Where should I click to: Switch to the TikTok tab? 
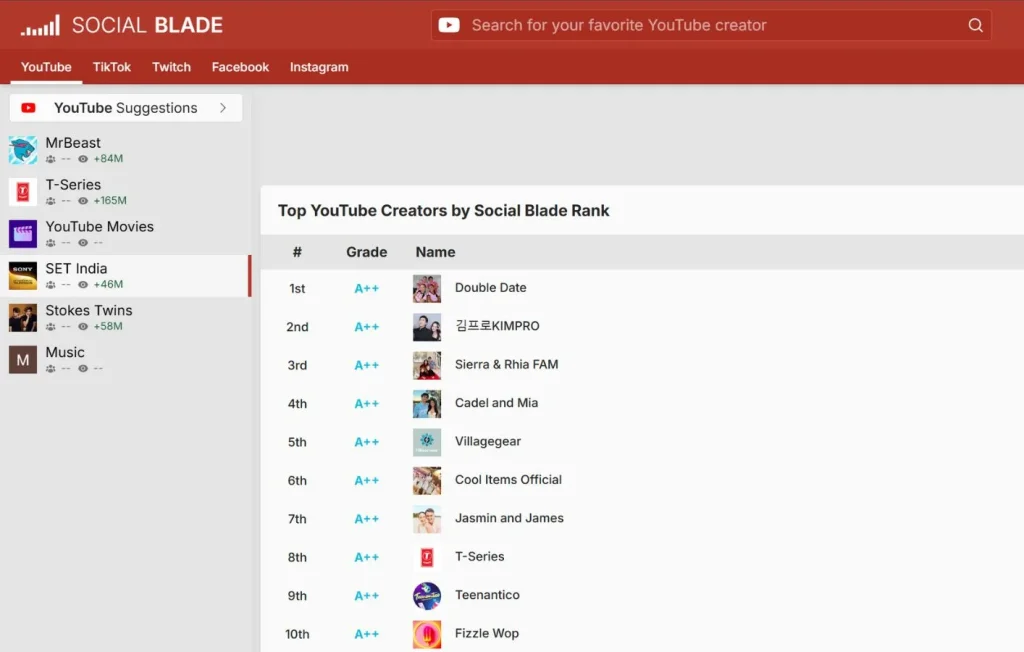tap(112, 67)
